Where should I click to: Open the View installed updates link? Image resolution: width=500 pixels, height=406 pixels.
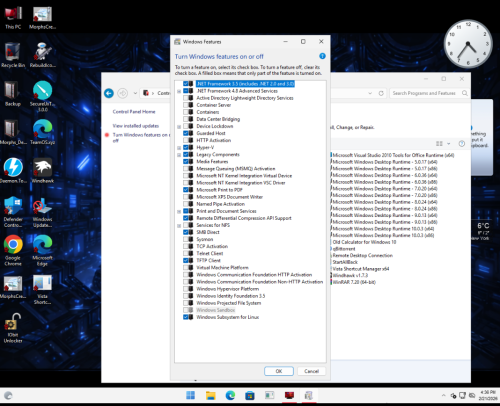click(x=136, y=126)
